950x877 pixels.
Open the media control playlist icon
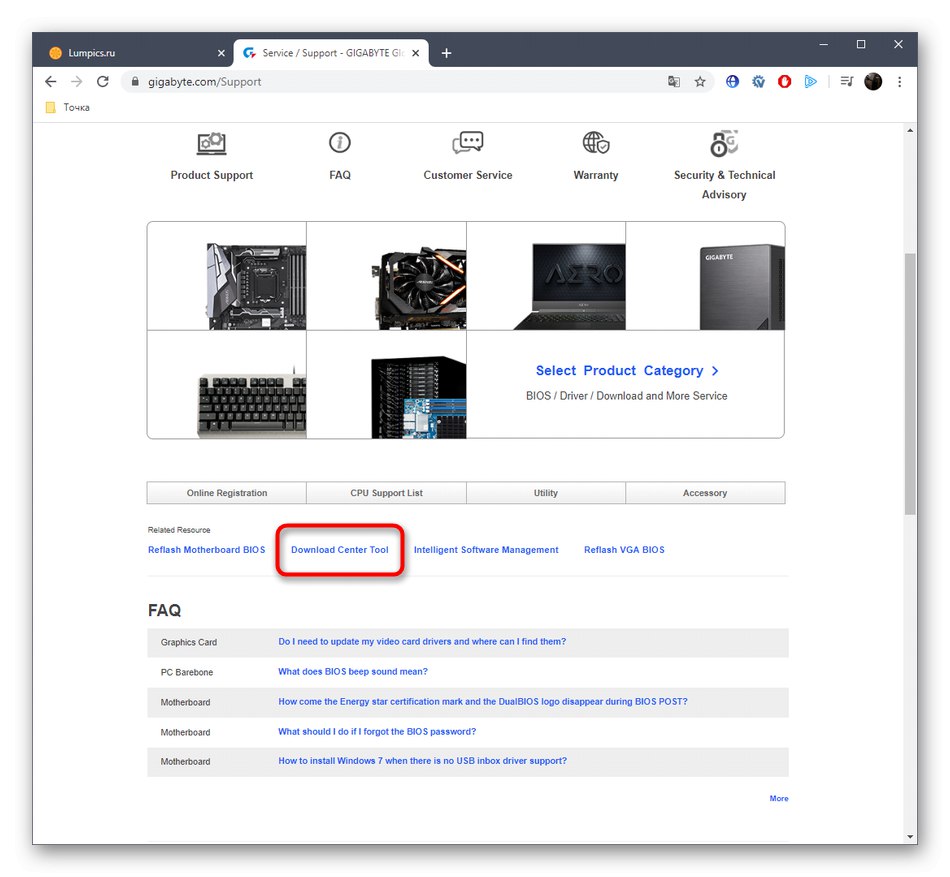(x=846, y=81)
